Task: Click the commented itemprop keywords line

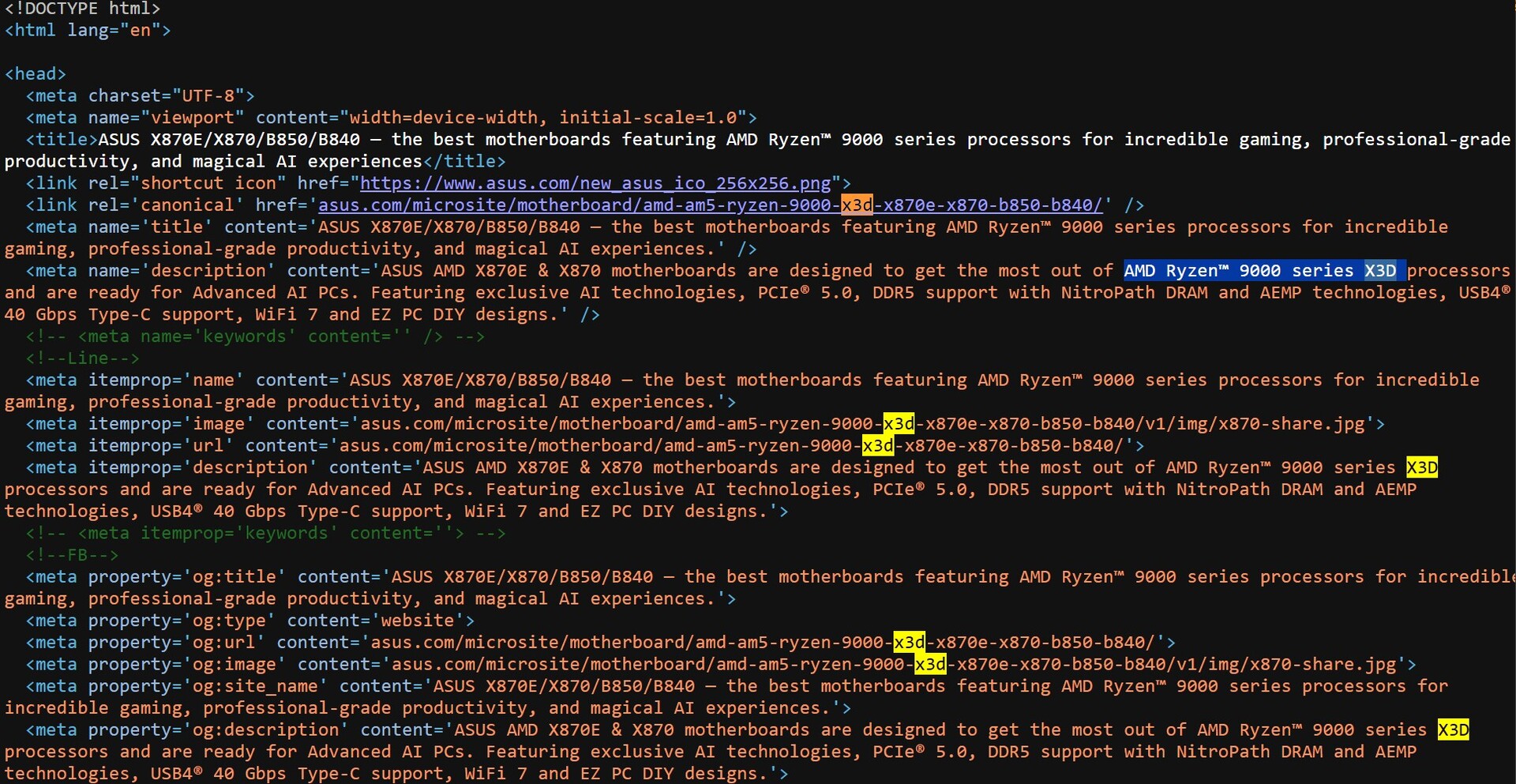Action: (x=265, y=533)
